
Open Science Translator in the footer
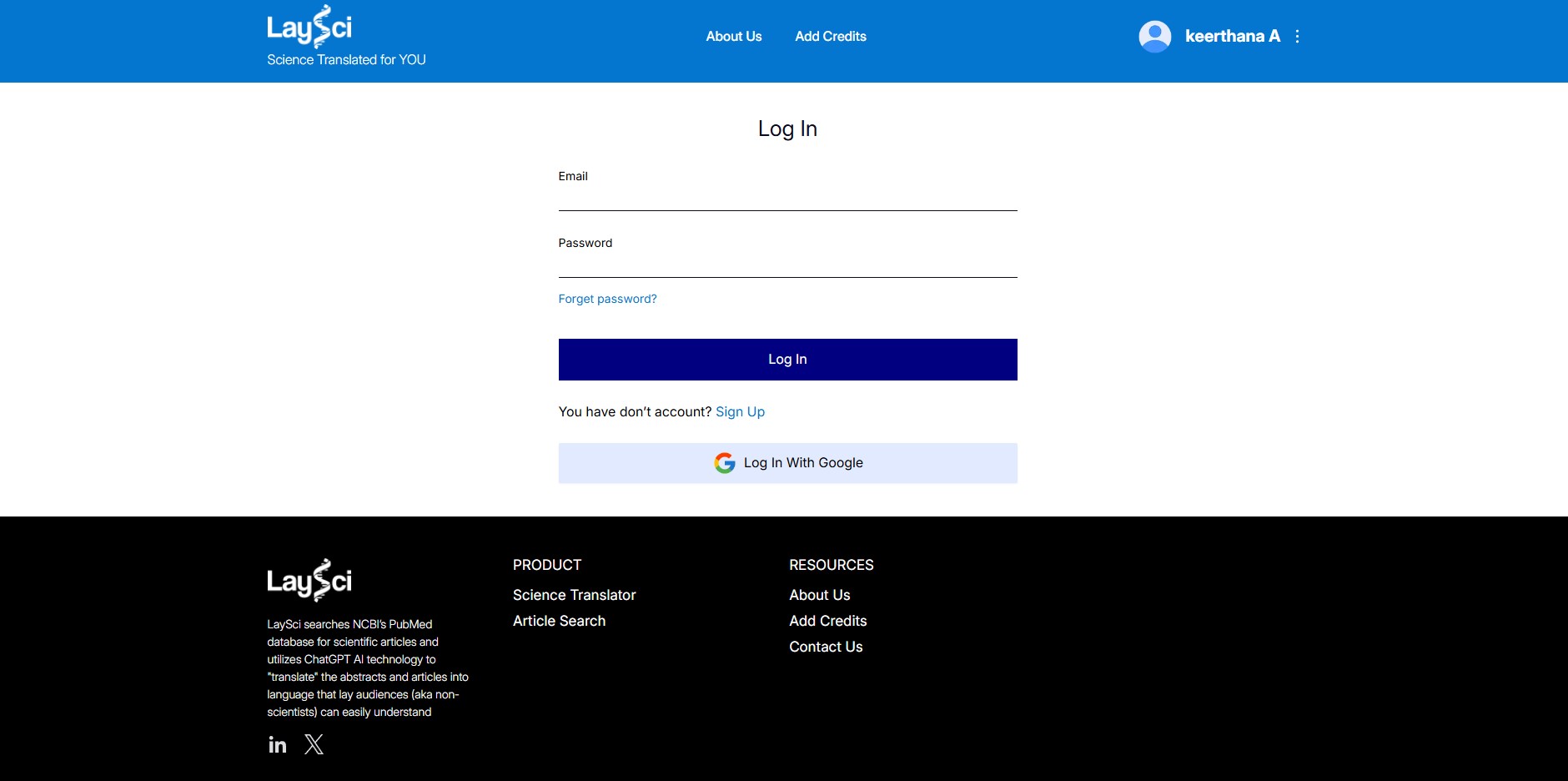click(575, 595)
